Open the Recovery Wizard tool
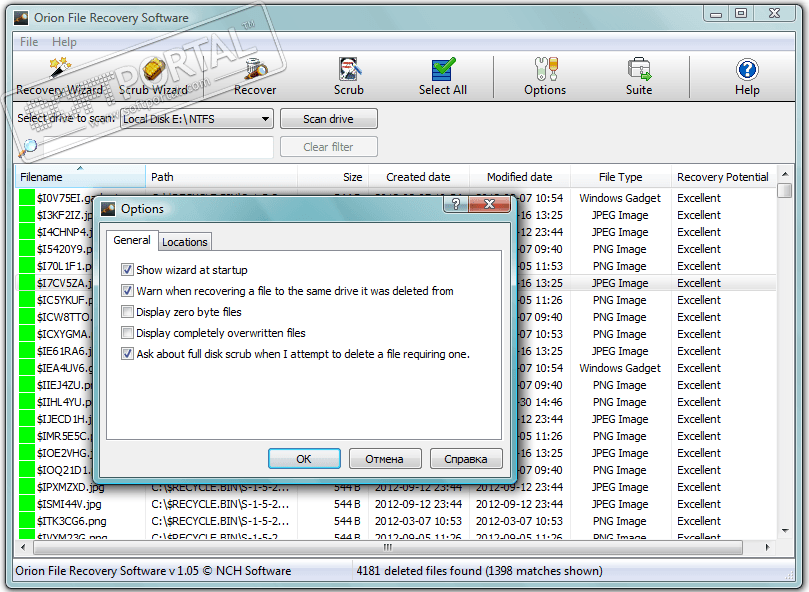This screenshot has height=592, width=809. (x=59, y=76)
